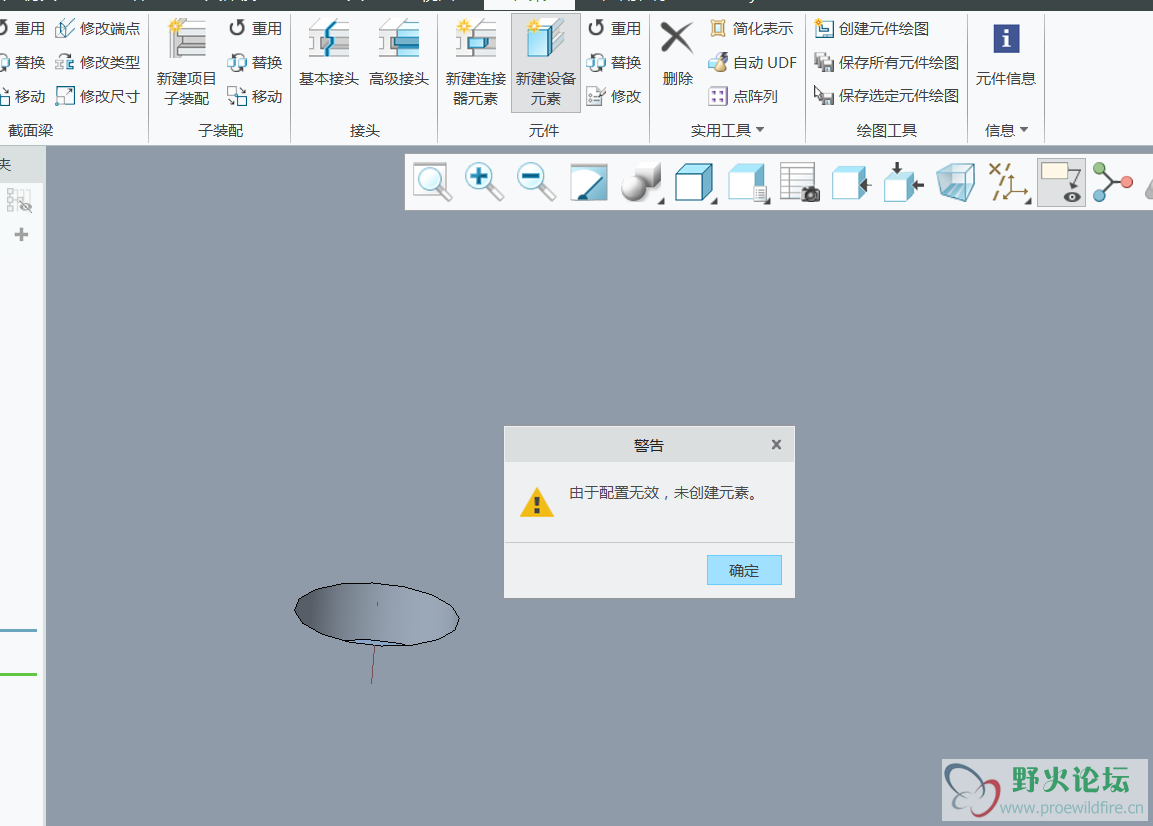1153x826 pixels.
Task: Click the disc-shaped model in the viewport
Action: 376,613
